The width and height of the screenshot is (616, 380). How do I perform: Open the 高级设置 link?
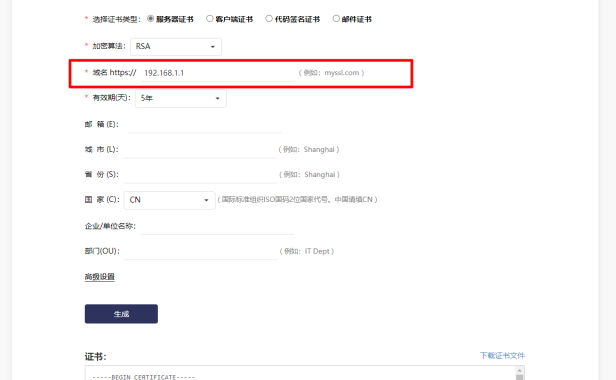click(x=100, y=277)
